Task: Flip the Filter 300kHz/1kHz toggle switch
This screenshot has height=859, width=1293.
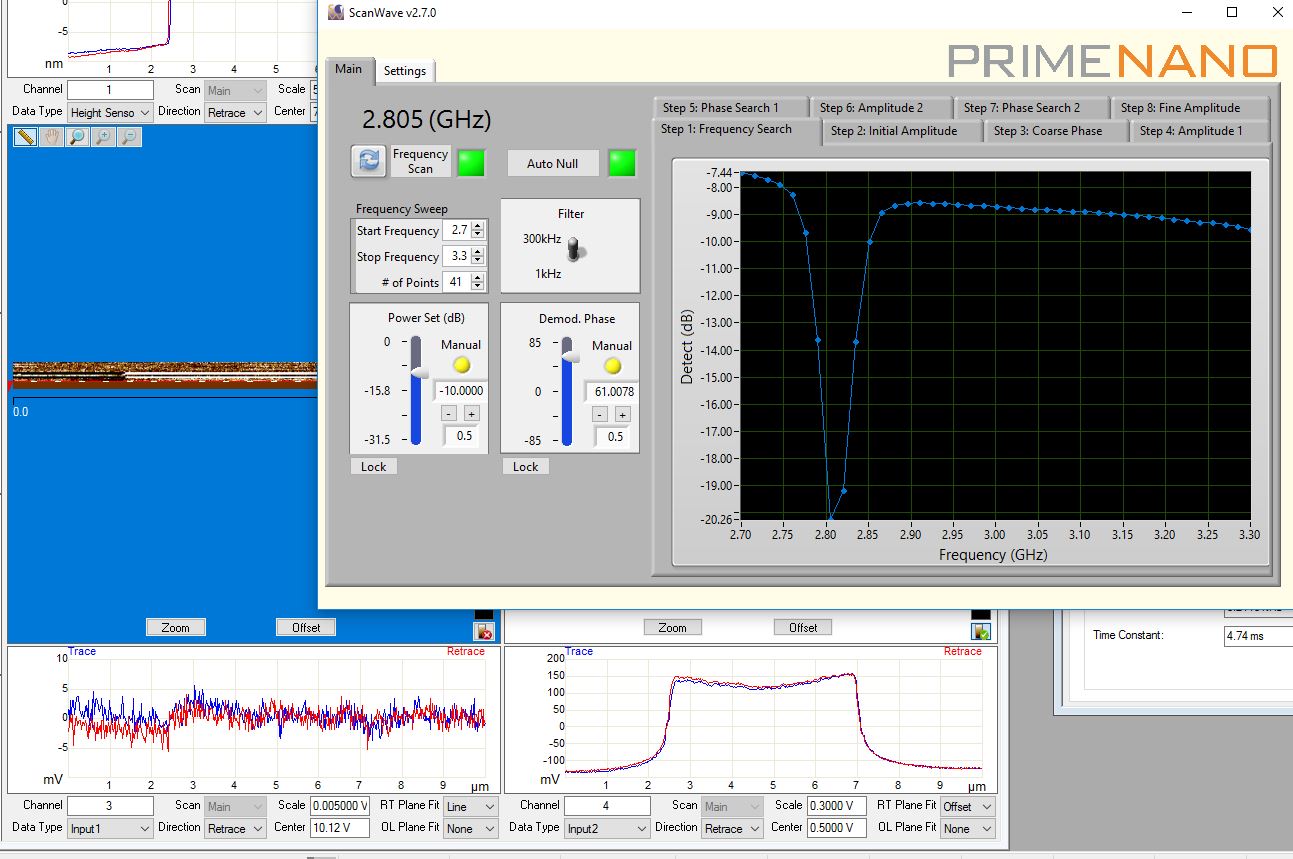Action: point(576,249)
